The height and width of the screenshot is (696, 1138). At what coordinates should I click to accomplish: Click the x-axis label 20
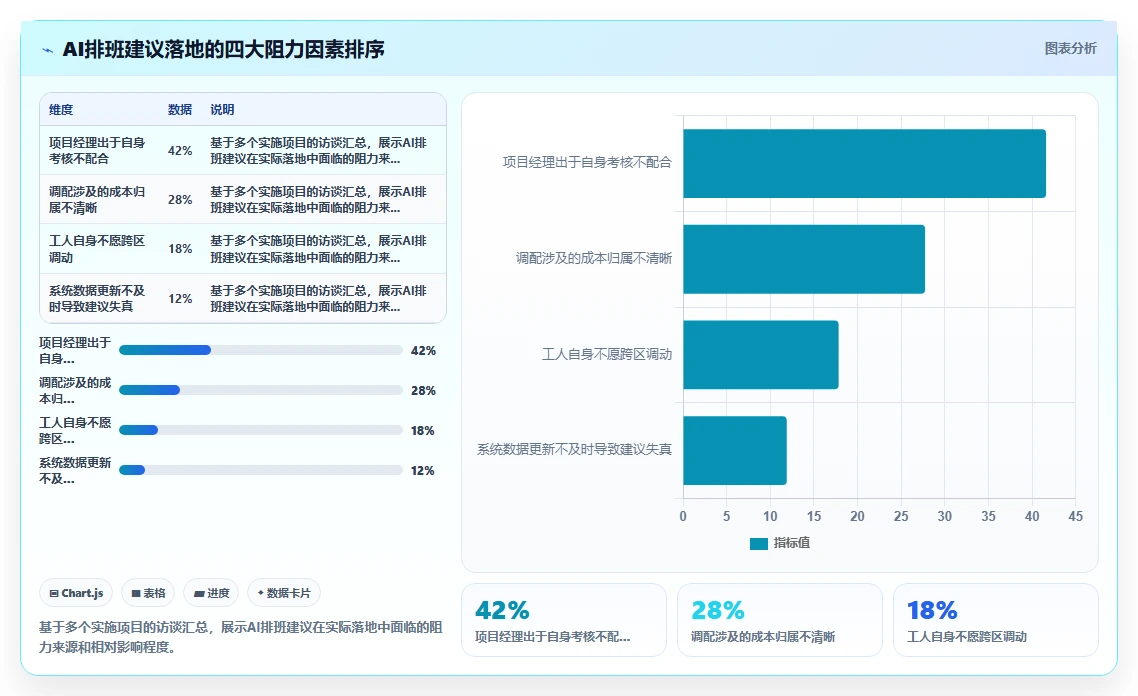pos(857,516)
